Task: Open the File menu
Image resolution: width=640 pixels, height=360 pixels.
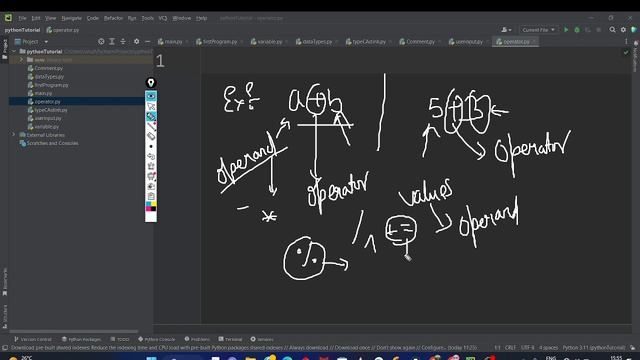Action: pyautogui.click(x=22, y=18)
